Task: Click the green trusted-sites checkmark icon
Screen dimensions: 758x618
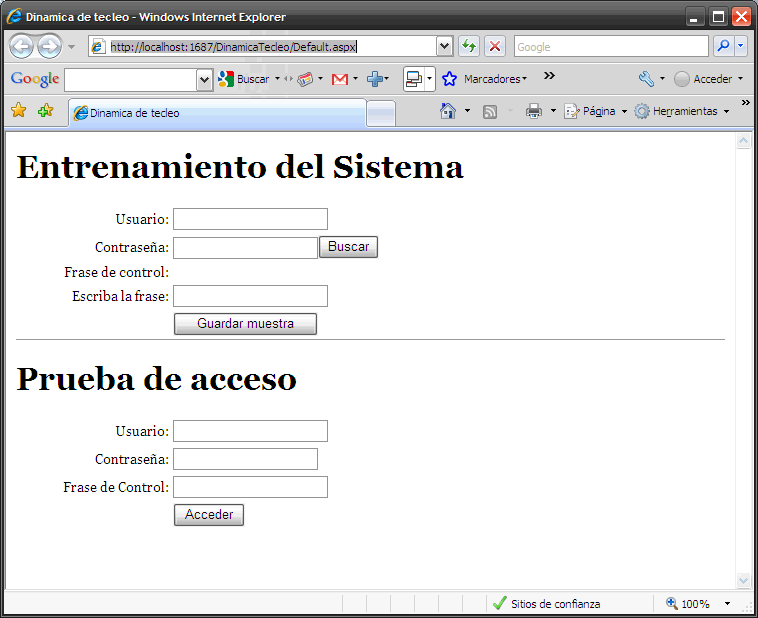Action: 499,603
